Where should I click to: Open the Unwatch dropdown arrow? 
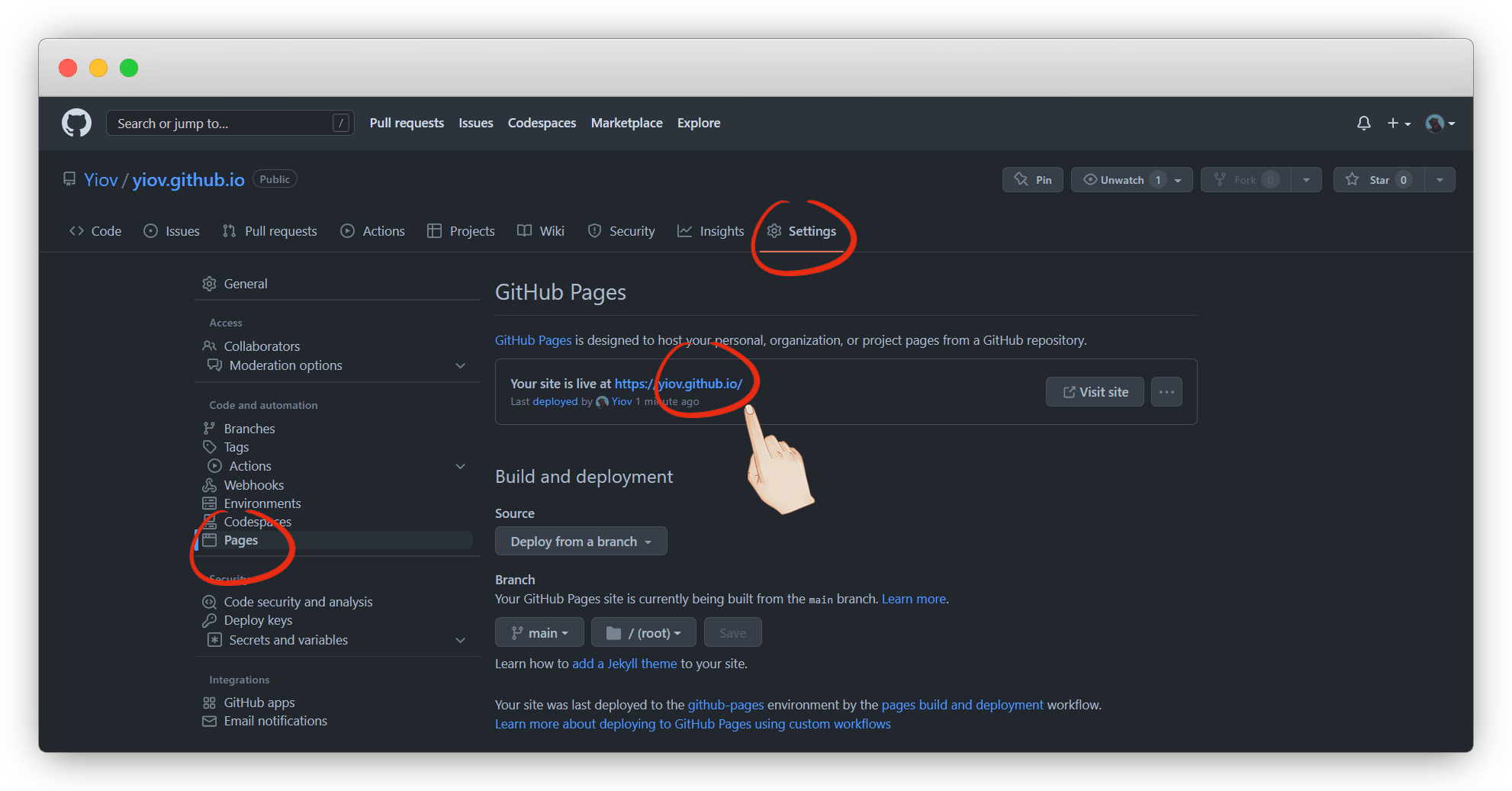(x=1178, y=180)
